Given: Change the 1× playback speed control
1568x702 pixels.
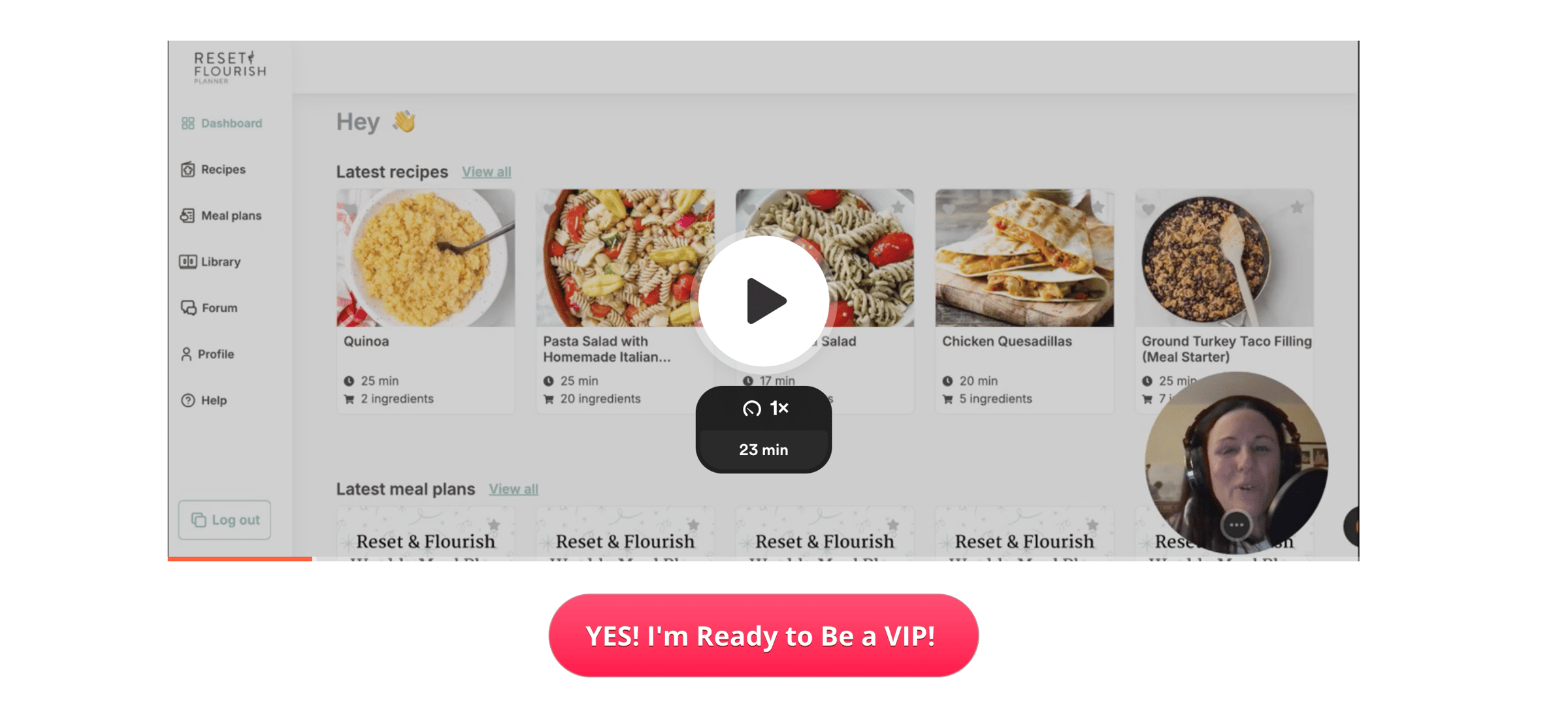Looking at the screenshot, I should [764, 409].
